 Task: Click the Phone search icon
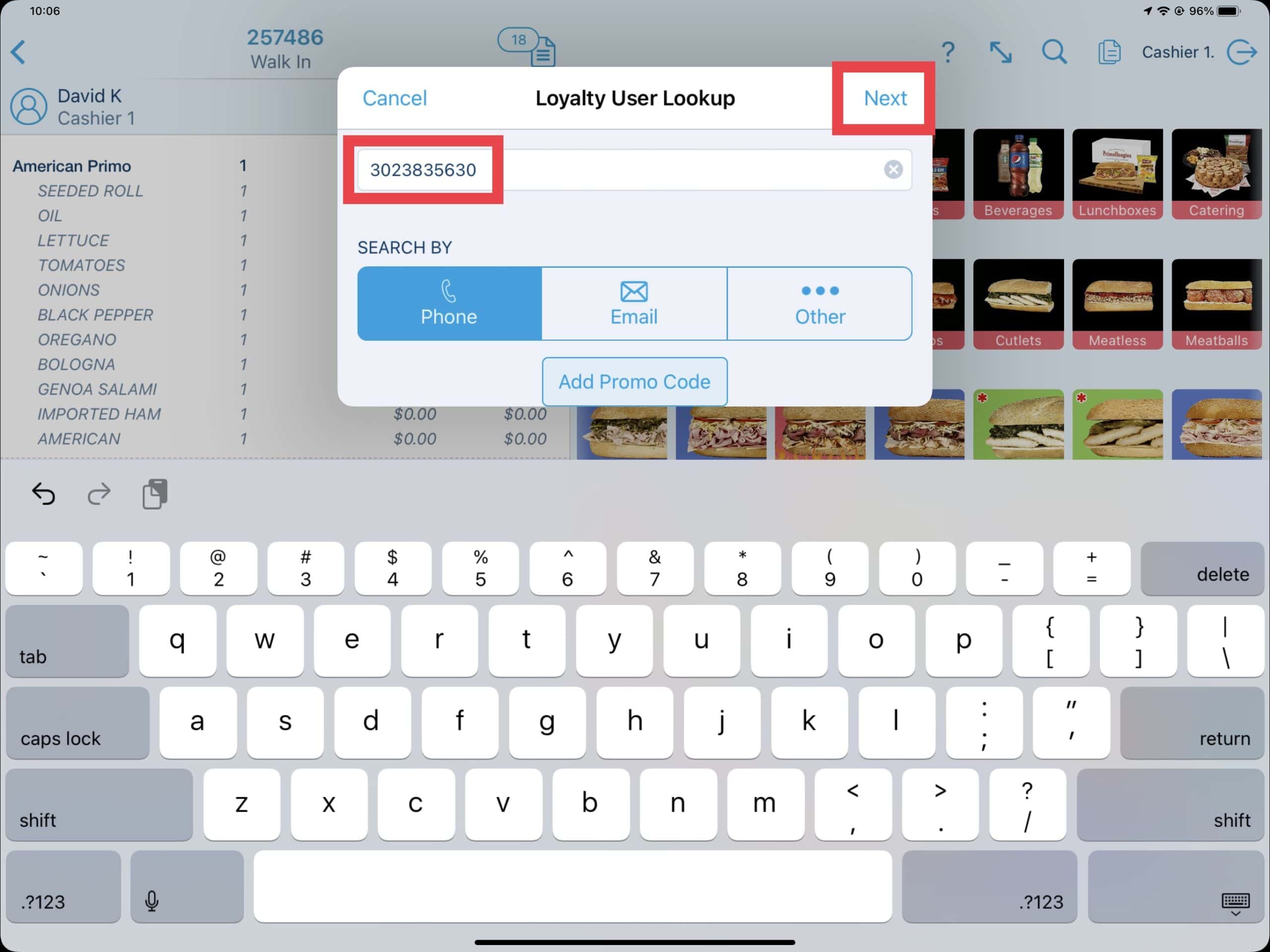tap(449, 302)
